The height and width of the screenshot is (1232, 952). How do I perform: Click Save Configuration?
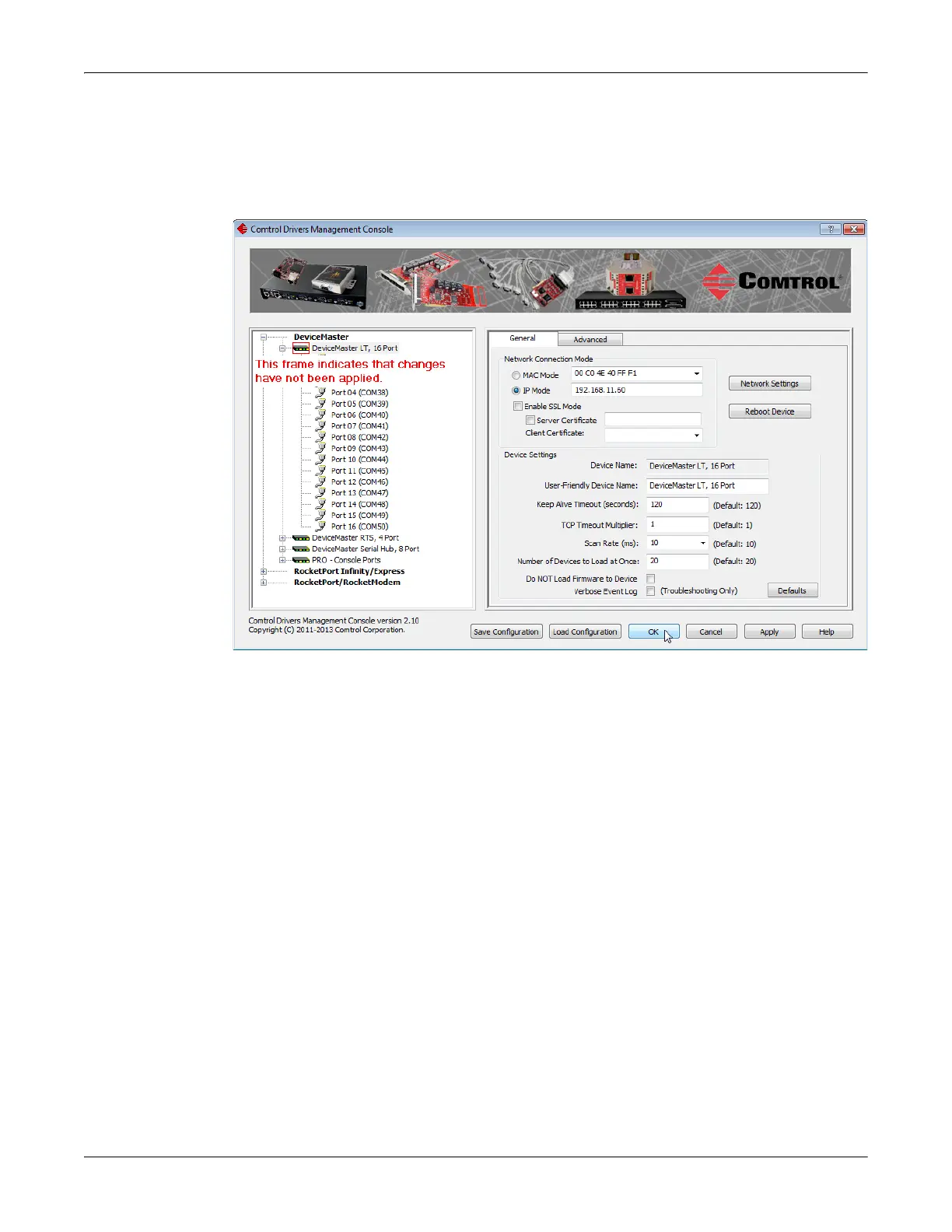506,632
